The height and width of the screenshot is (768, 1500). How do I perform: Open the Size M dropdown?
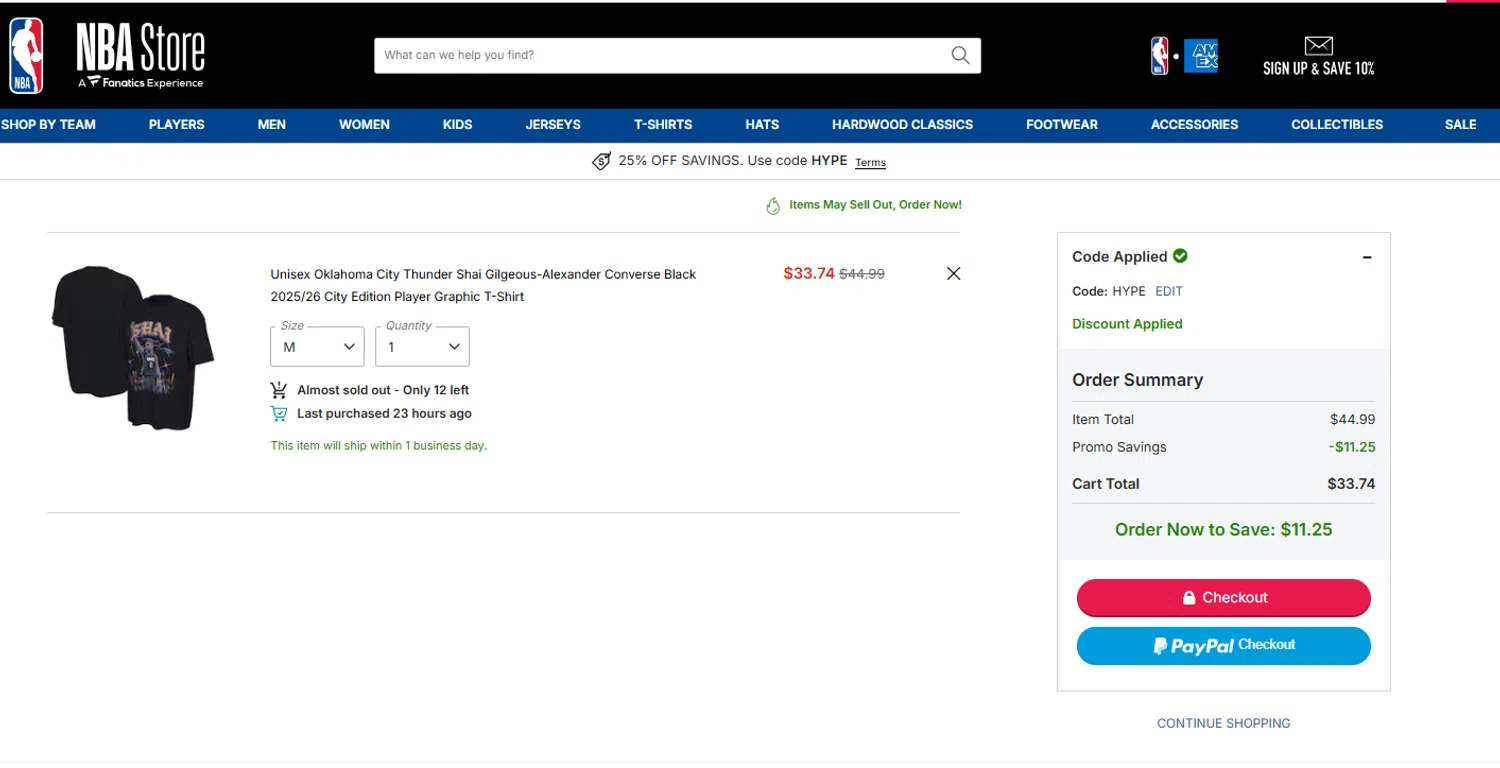(317, 346)
